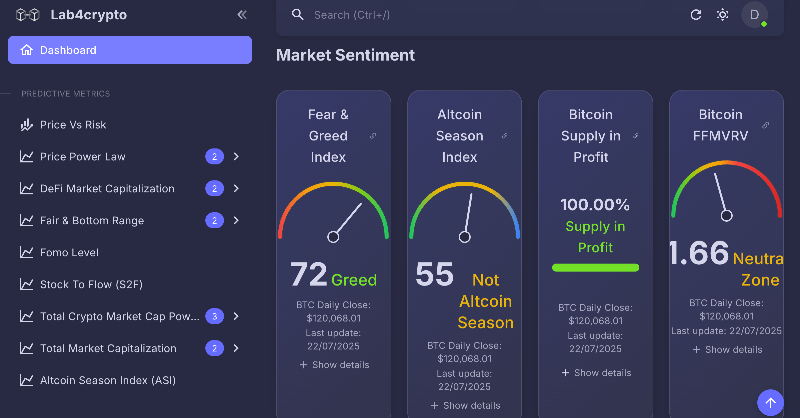This screenshot has width=800, height=418.
Task: Click the link icon on Bitcoin FFMVRV card
Action: point(765,125)
